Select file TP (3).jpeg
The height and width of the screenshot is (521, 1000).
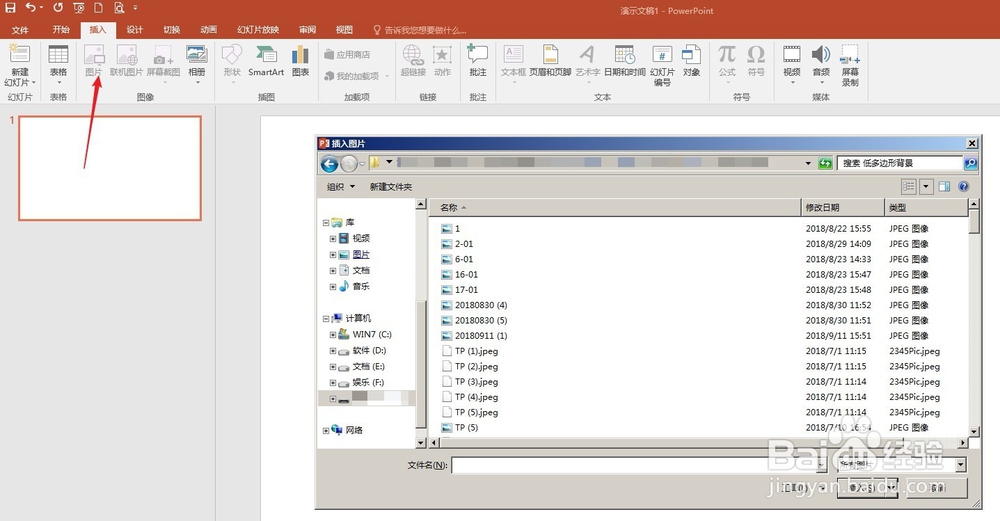(x=476, y=381)
